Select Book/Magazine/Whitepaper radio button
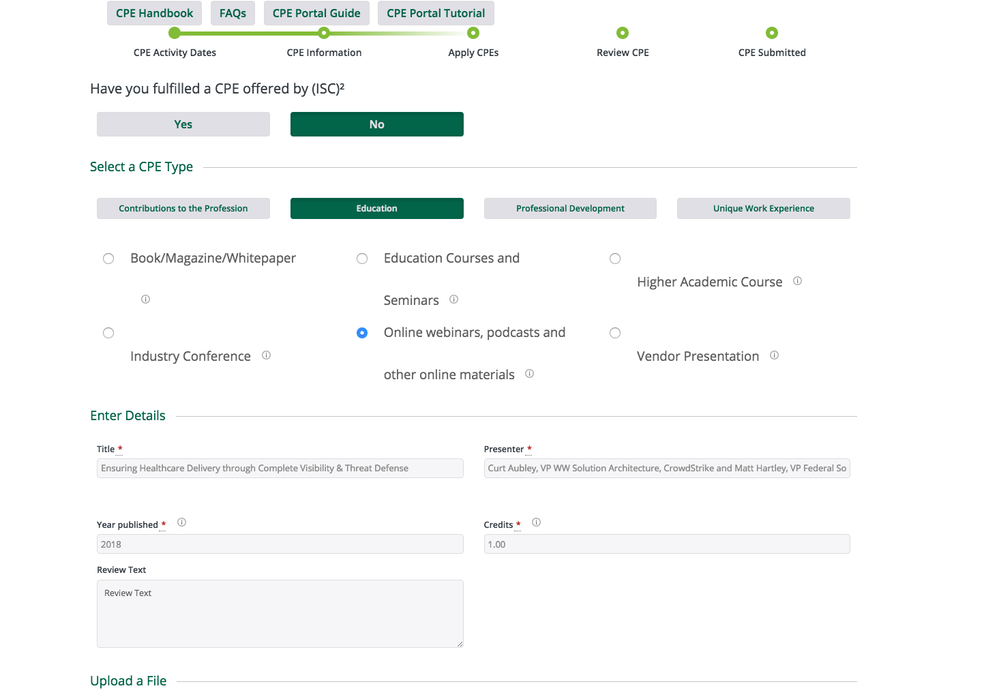 pyautogui.click(x=108, y=259)
